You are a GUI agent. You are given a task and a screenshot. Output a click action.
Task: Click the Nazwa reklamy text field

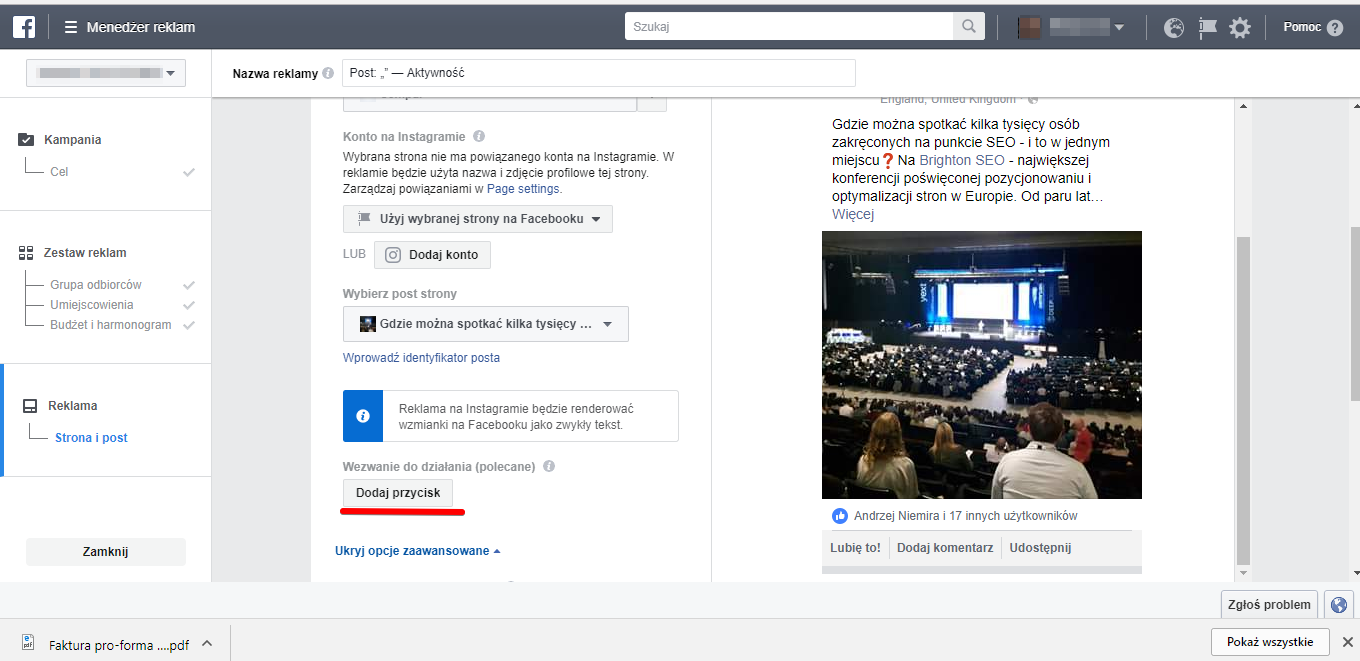[599, 73]
